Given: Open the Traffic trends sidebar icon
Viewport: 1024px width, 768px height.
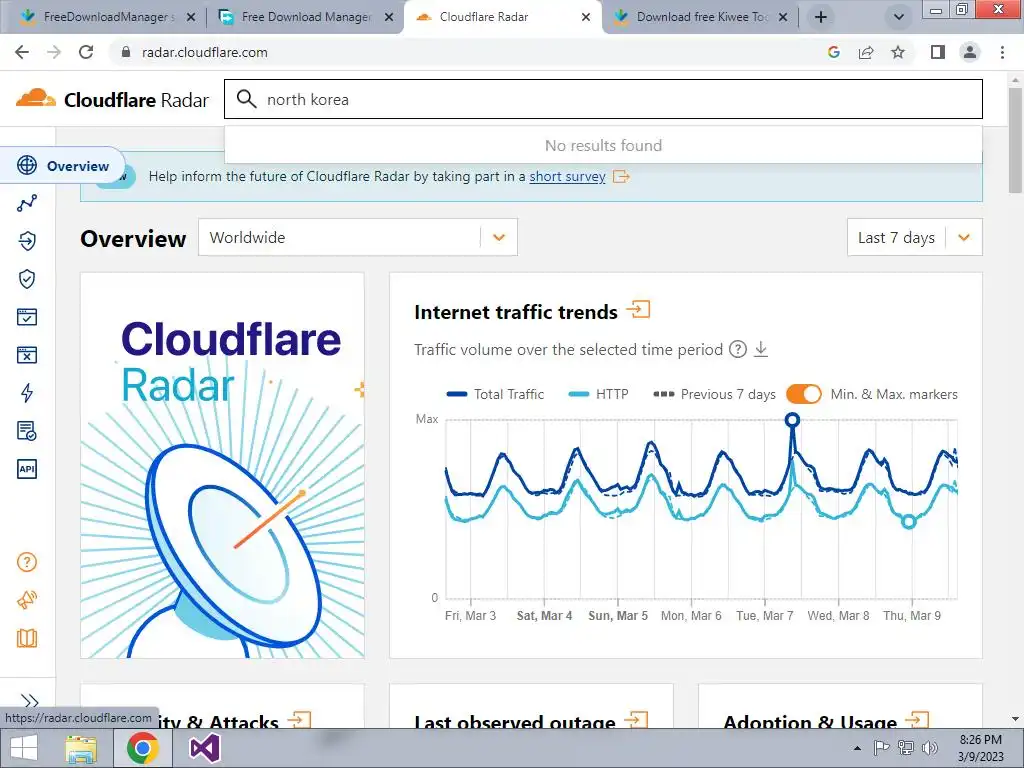Looking at the screenshot, I should (x=27, y=204).
